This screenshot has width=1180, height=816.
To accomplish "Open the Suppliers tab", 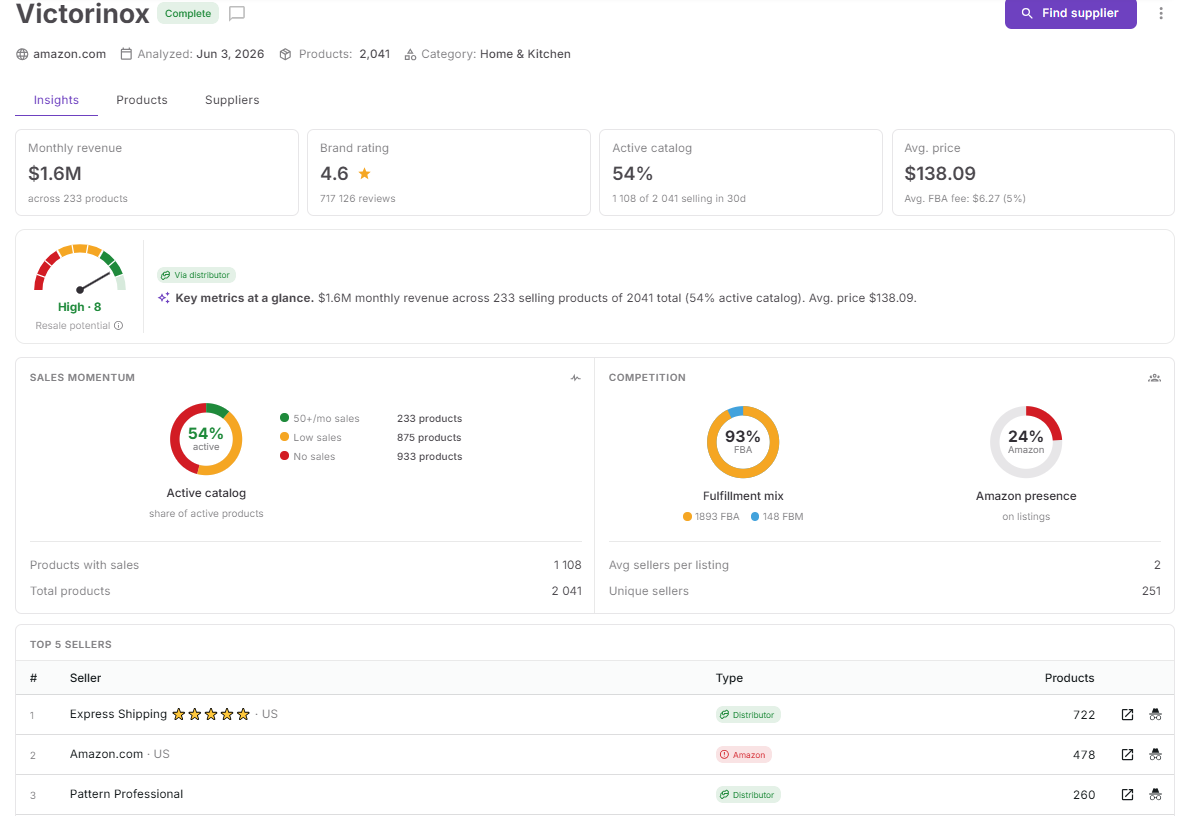I will pos(232,100).
